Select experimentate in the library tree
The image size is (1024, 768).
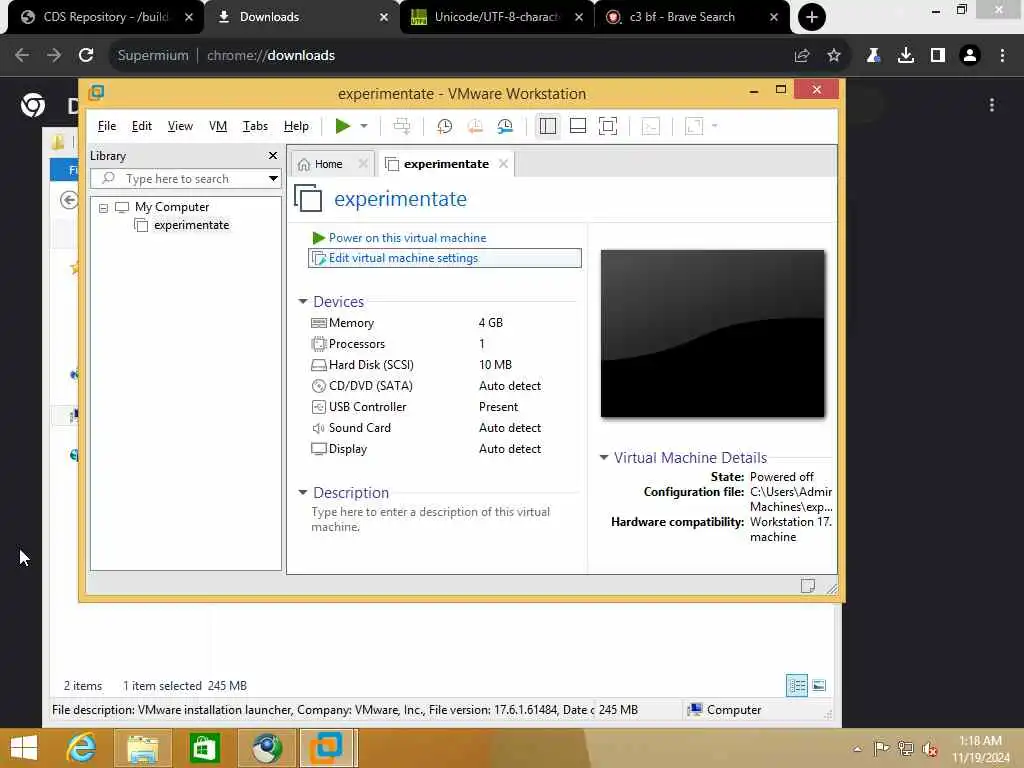[x=191, y=225]
